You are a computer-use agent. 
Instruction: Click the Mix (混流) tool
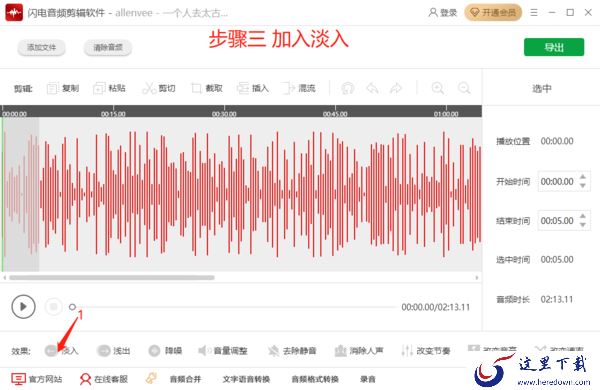[299, 88]
